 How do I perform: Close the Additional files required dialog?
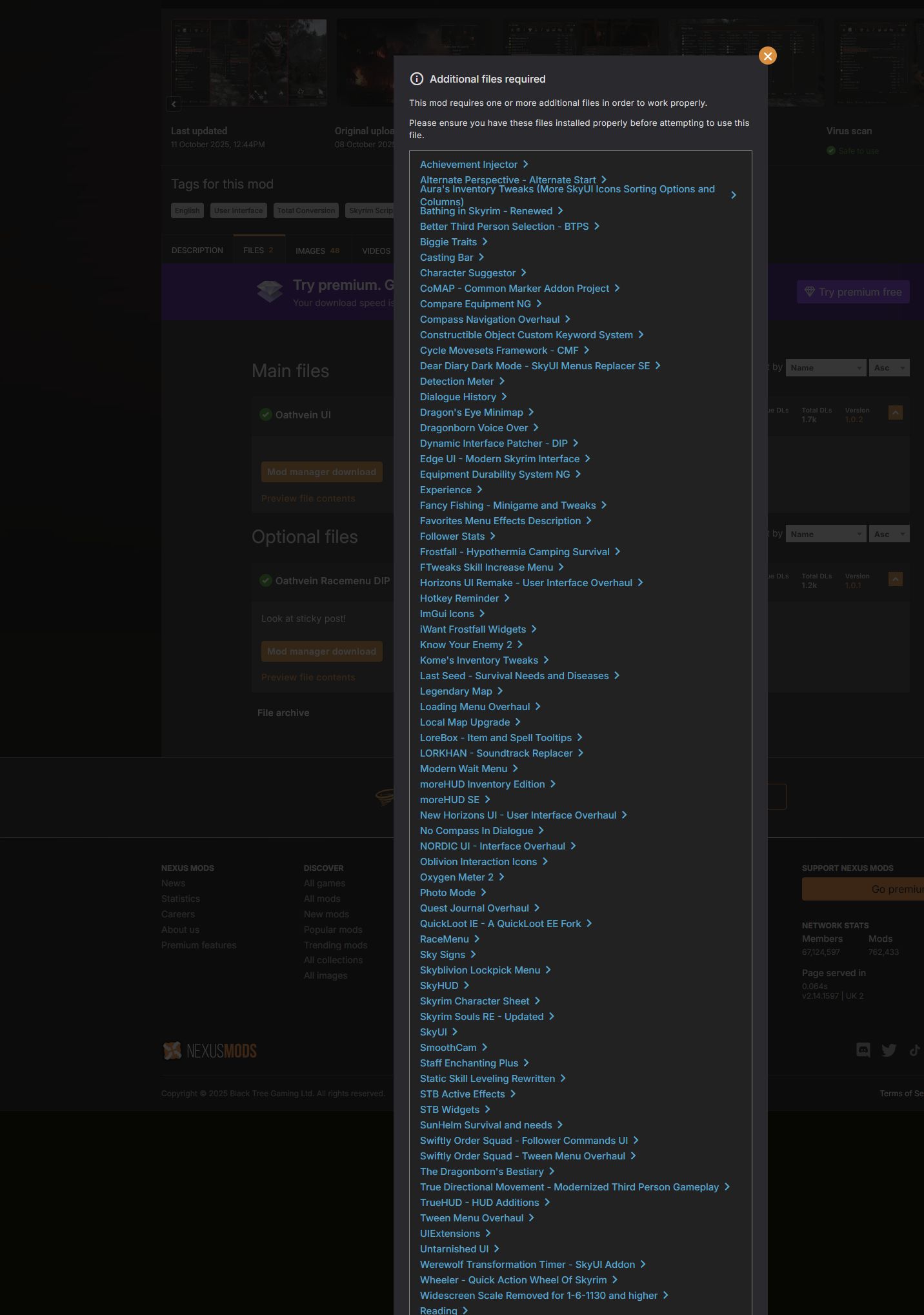(767, 56)
